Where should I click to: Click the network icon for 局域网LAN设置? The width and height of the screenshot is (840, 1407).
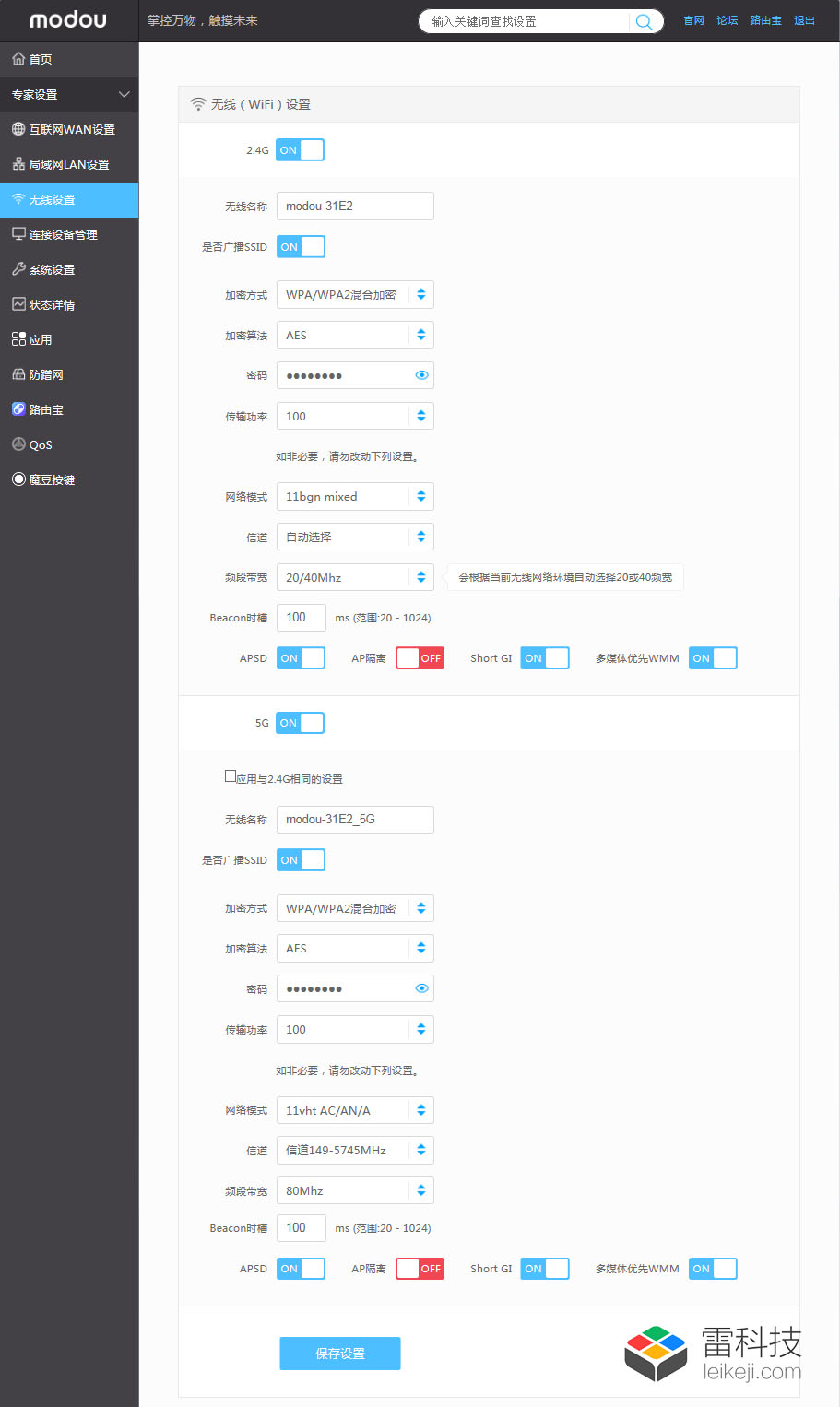pos(18,164)
